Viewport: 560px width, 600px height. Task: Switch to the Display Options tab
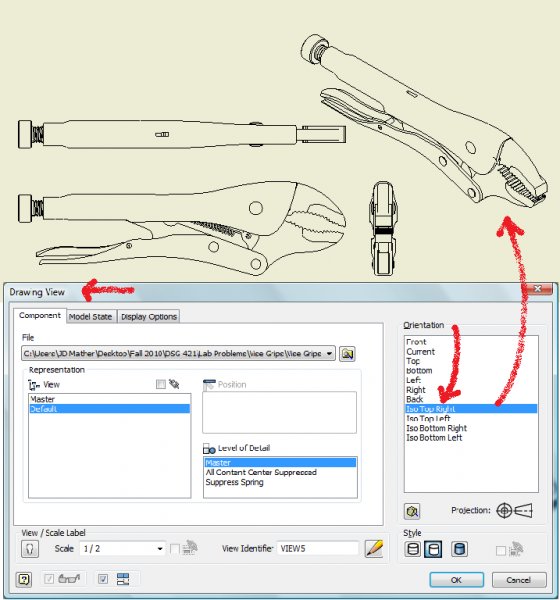point(149,317)
